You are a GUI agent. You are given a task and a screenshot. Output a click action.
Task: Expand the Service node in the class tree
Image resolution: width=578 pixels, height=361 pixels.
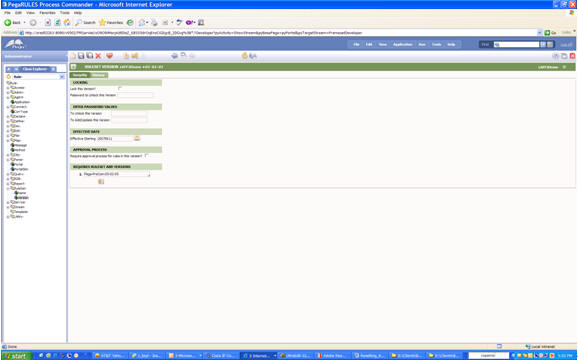[x=8, y=202]
